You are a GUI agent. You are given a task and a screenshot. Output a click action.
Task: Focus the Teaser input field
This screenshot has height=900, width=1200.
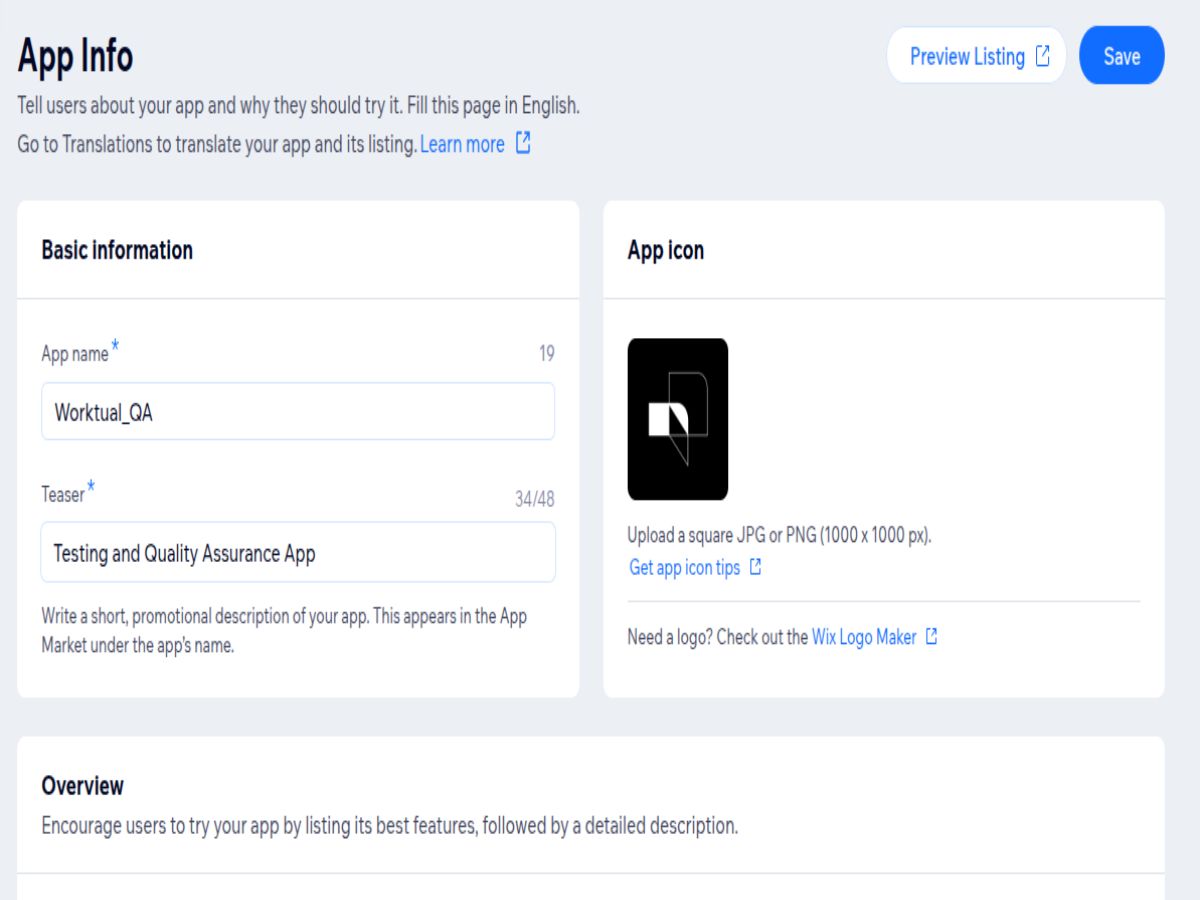pos(298,552)
